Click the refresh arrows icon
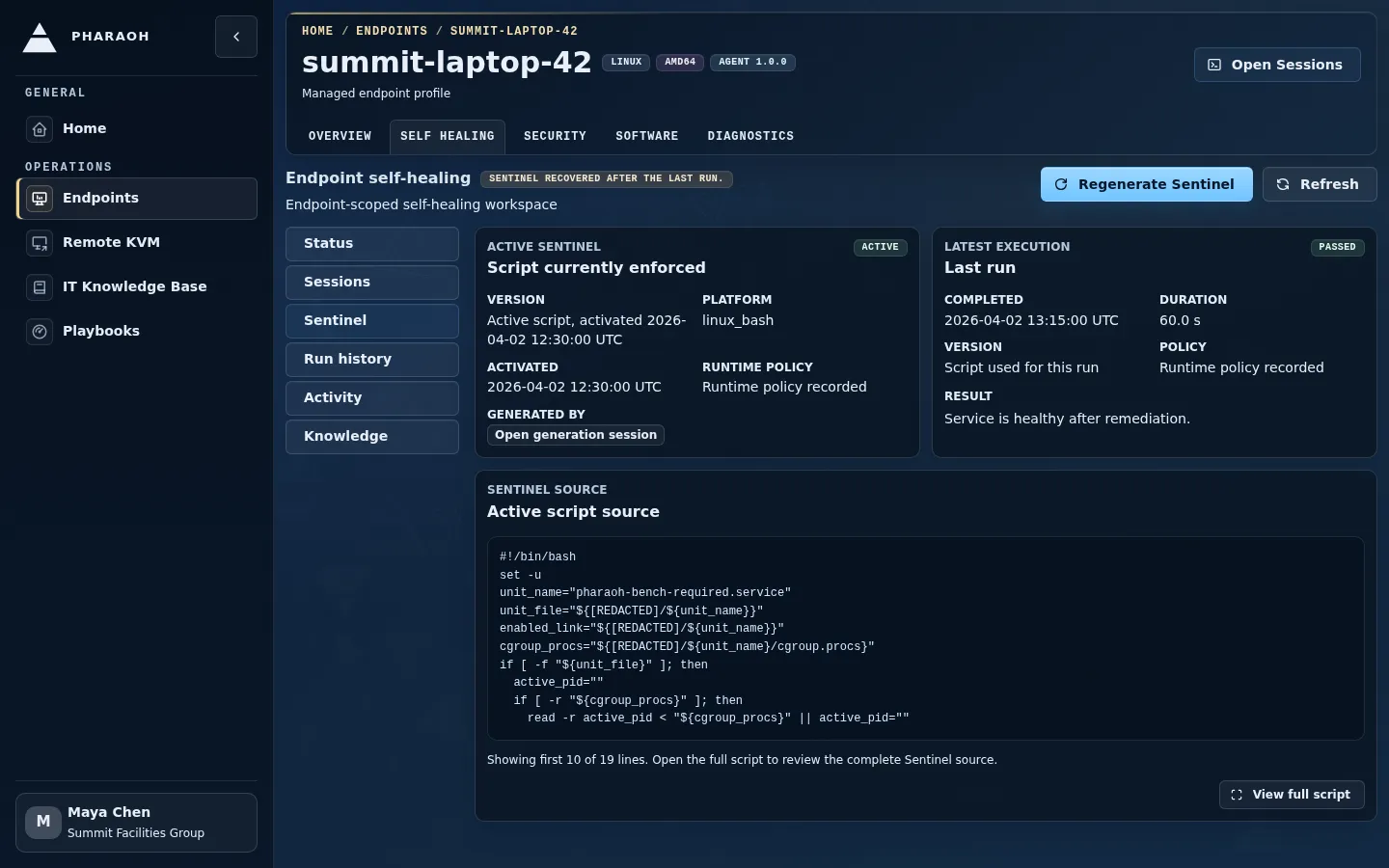This screenshot has width=1389, height=868. [x=1283, y=184]
